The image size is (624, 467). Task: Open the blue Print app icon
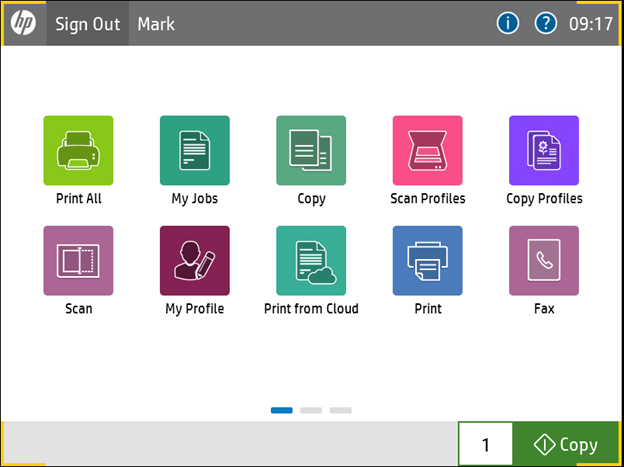click(427, 261)
